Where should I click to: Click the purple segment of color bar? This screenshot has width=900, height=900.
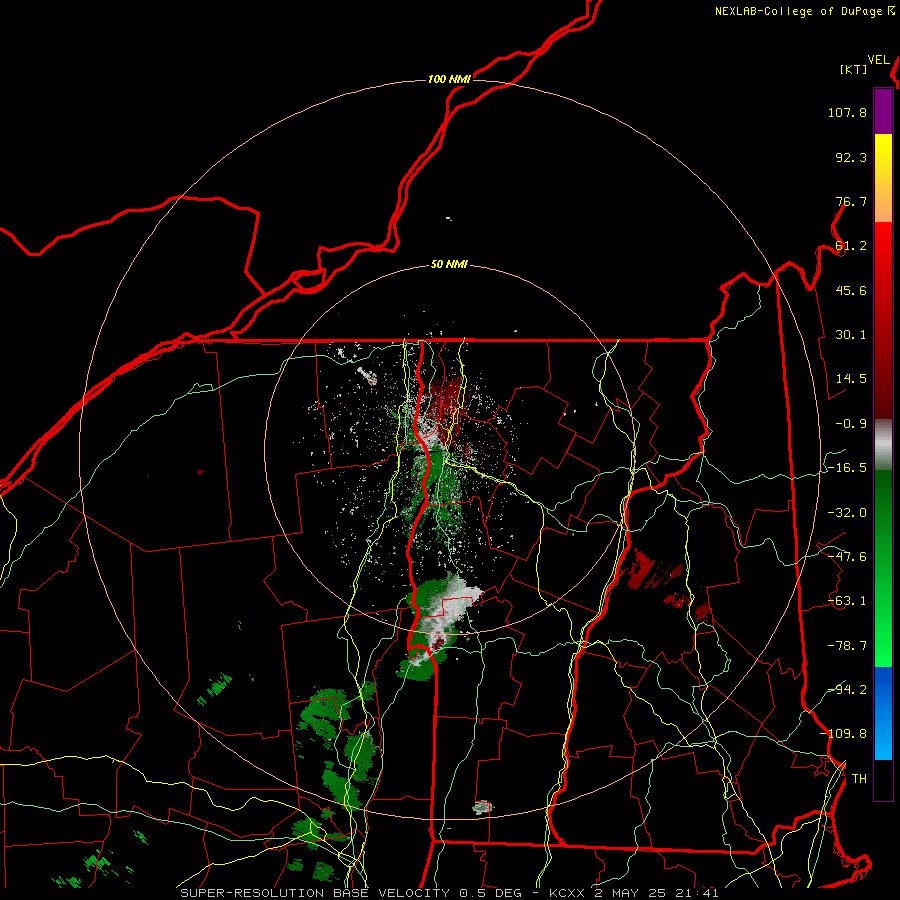[883, 112]
